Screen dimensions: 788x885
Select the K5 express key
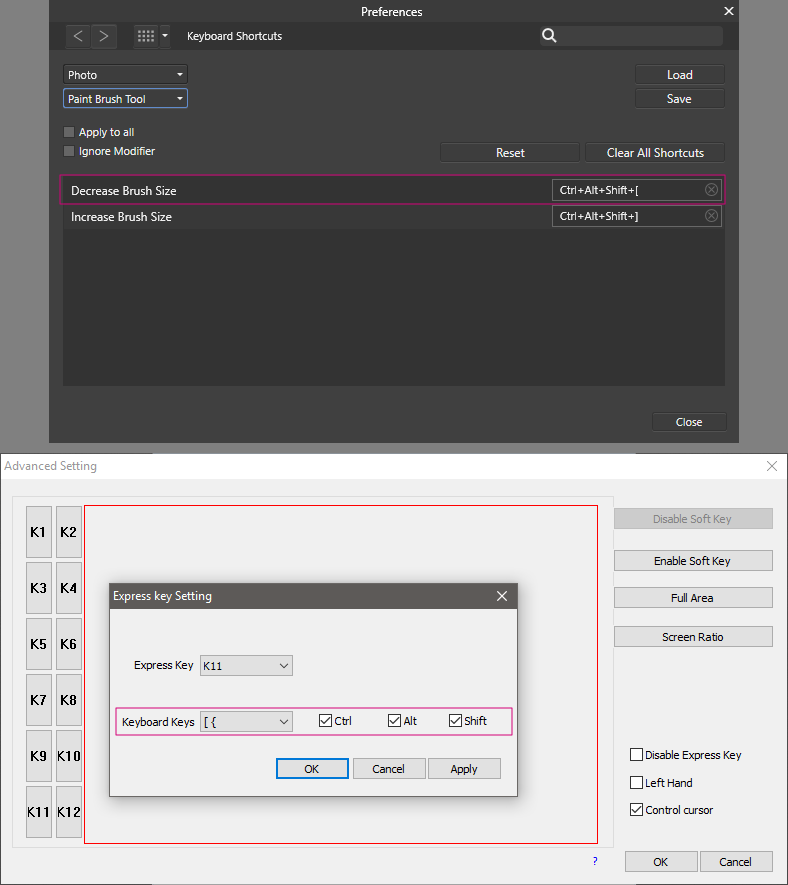click(38, 643)
